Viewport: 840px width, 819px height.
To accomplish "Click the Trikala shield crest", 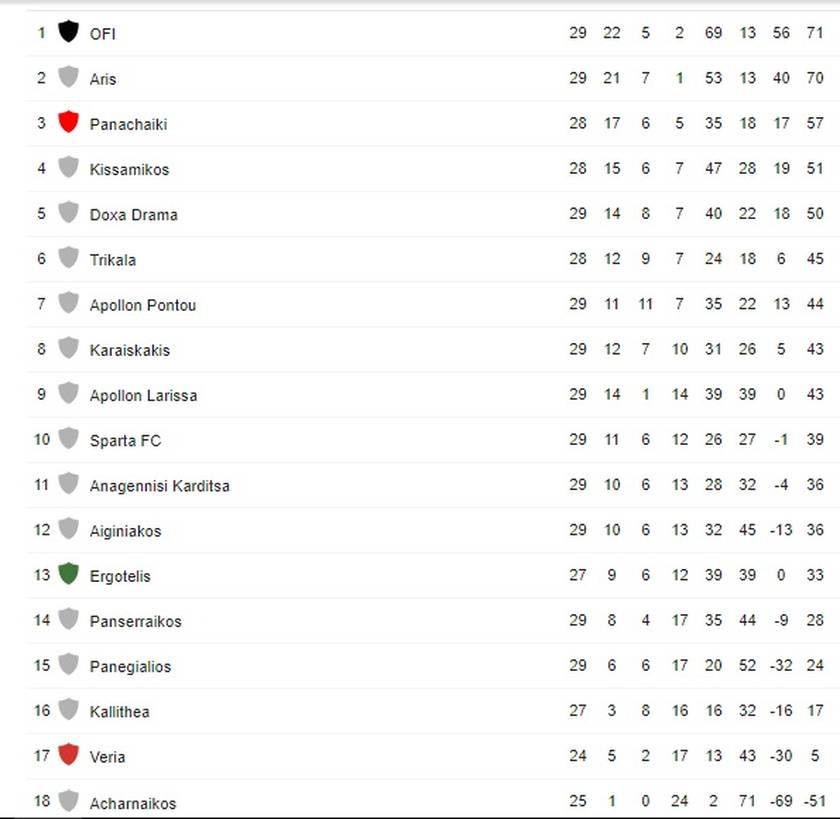I will click(68, 258).
